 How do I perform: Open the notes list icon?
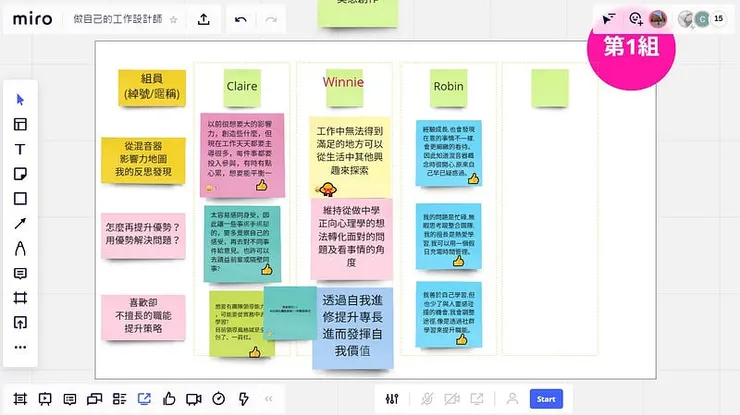point(119,399)
